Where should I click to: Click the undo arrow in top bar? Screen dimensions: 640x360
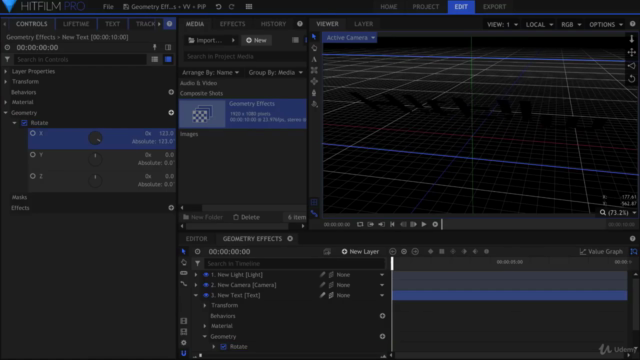[218, 7]
